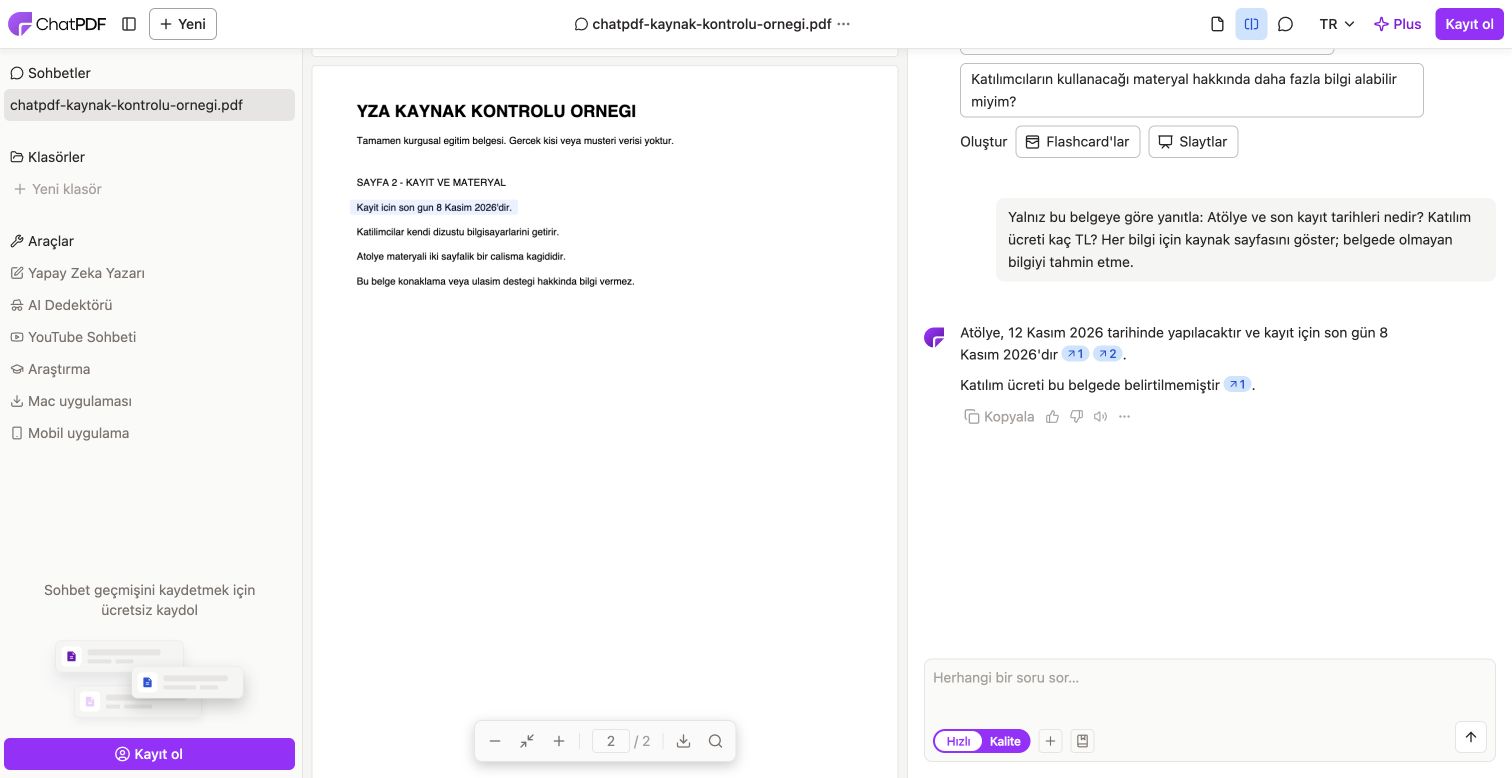1512x778 pixels.
Task: Send the message with the up-arrow button
Action: click(1470, 737)
